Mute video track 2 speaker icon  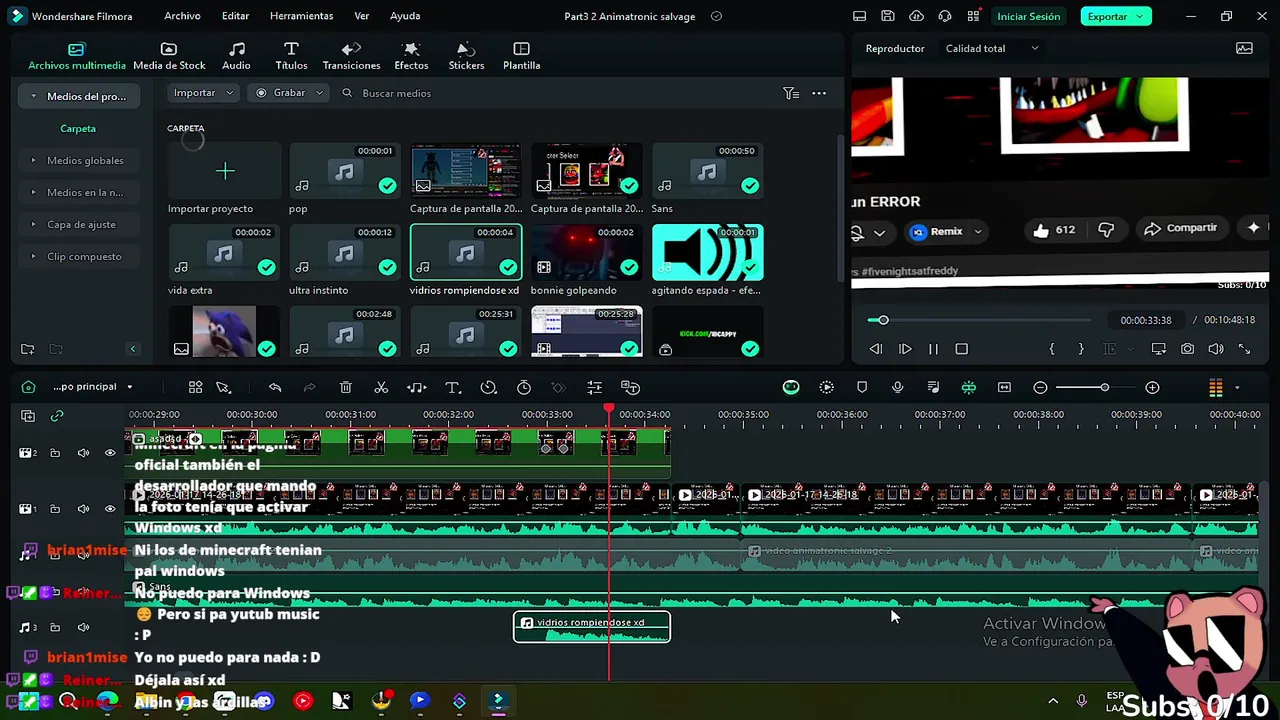point(83,453)
